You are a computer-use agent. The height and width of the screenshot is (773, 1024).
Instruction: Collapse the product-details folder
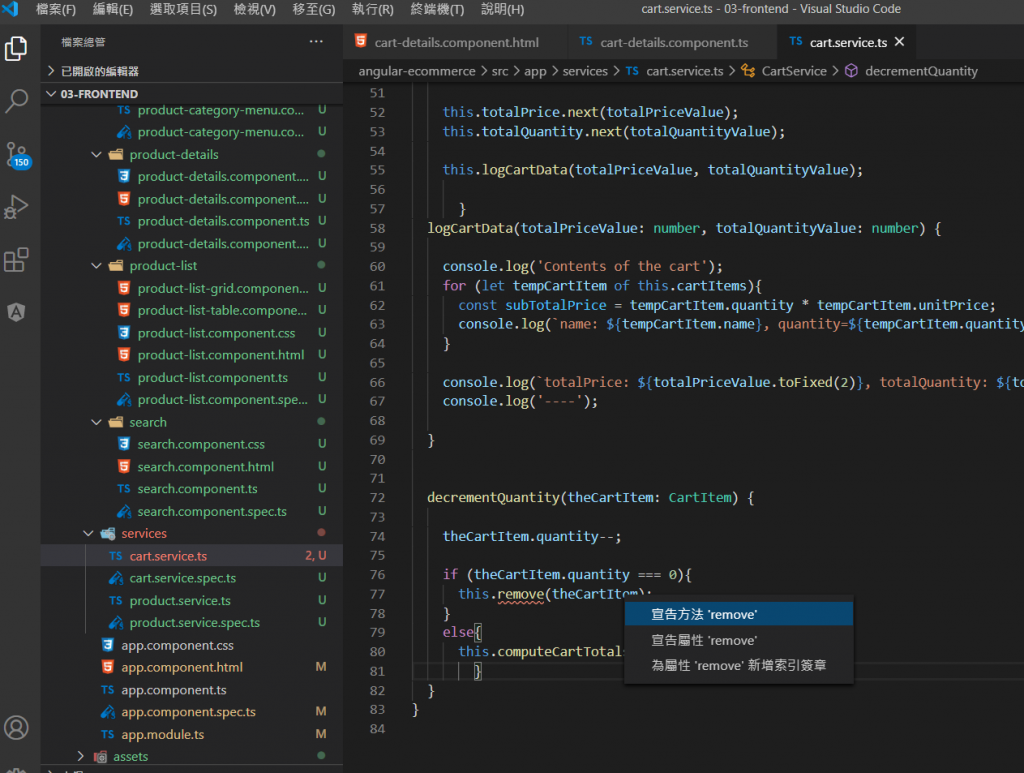click(x=173, y=154)
